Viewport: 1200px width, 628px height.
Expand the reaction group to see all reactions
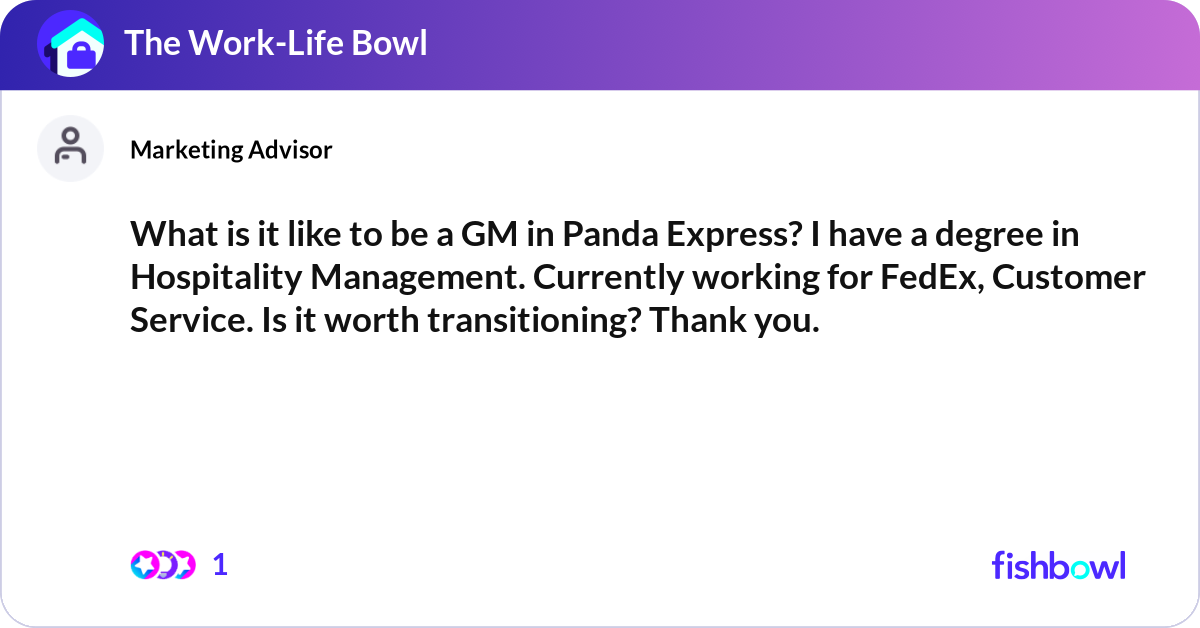[x=165, y=564]
